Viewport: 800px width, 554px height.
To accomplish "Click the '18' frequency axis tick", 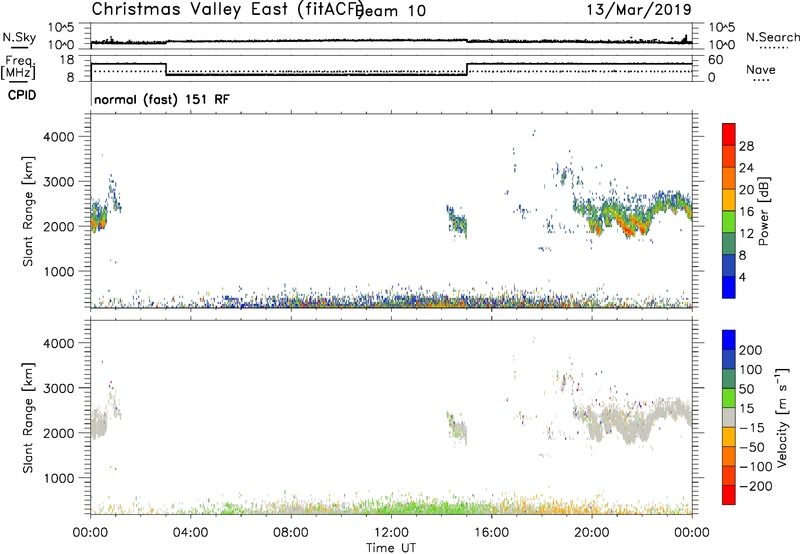I will click(67, 60).
